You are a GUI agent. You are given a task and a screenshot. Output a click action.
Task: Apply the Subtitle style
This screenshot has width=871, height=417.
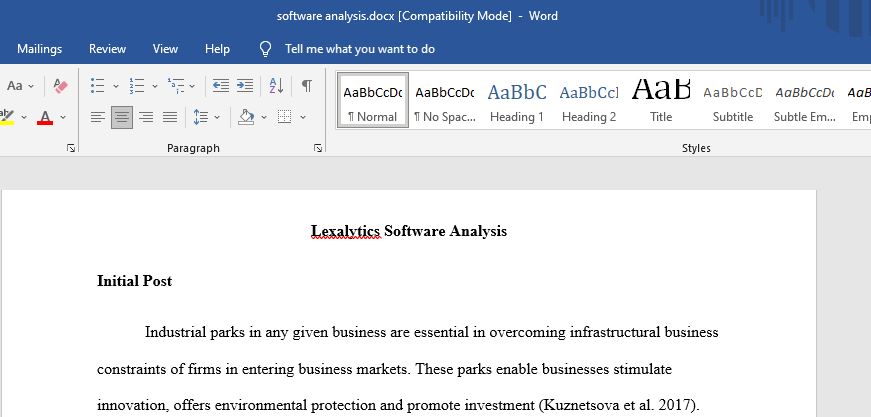pos(733,101)
